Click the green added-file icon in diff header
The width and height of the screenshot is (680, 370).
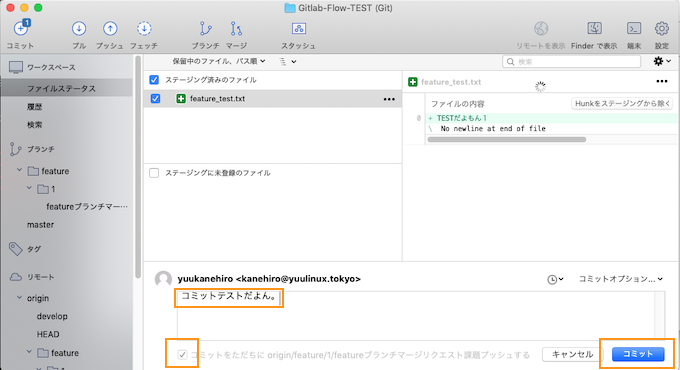coord(413,82)
